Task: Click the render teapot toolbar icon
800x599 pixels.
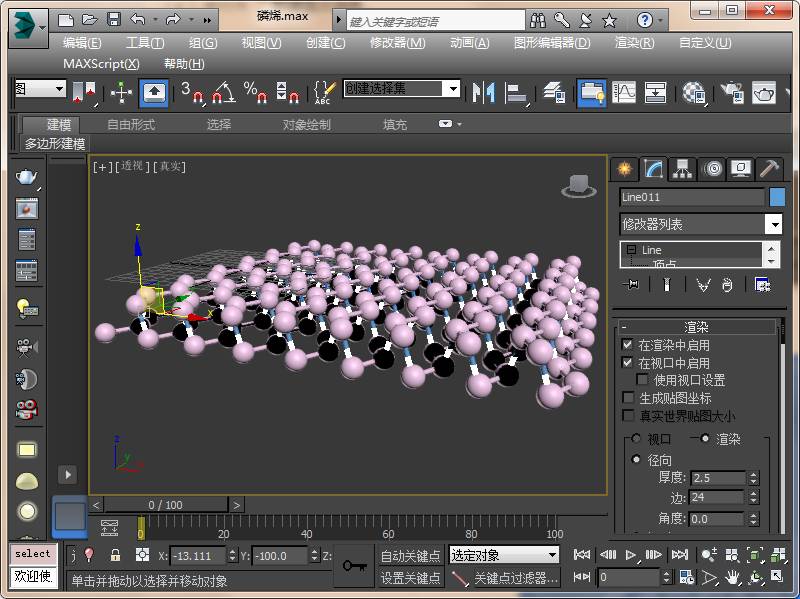Action: (765, 93)
